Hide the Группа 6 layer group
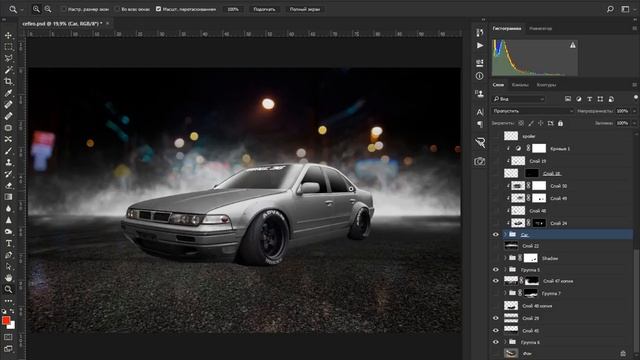 pos(496,342)
